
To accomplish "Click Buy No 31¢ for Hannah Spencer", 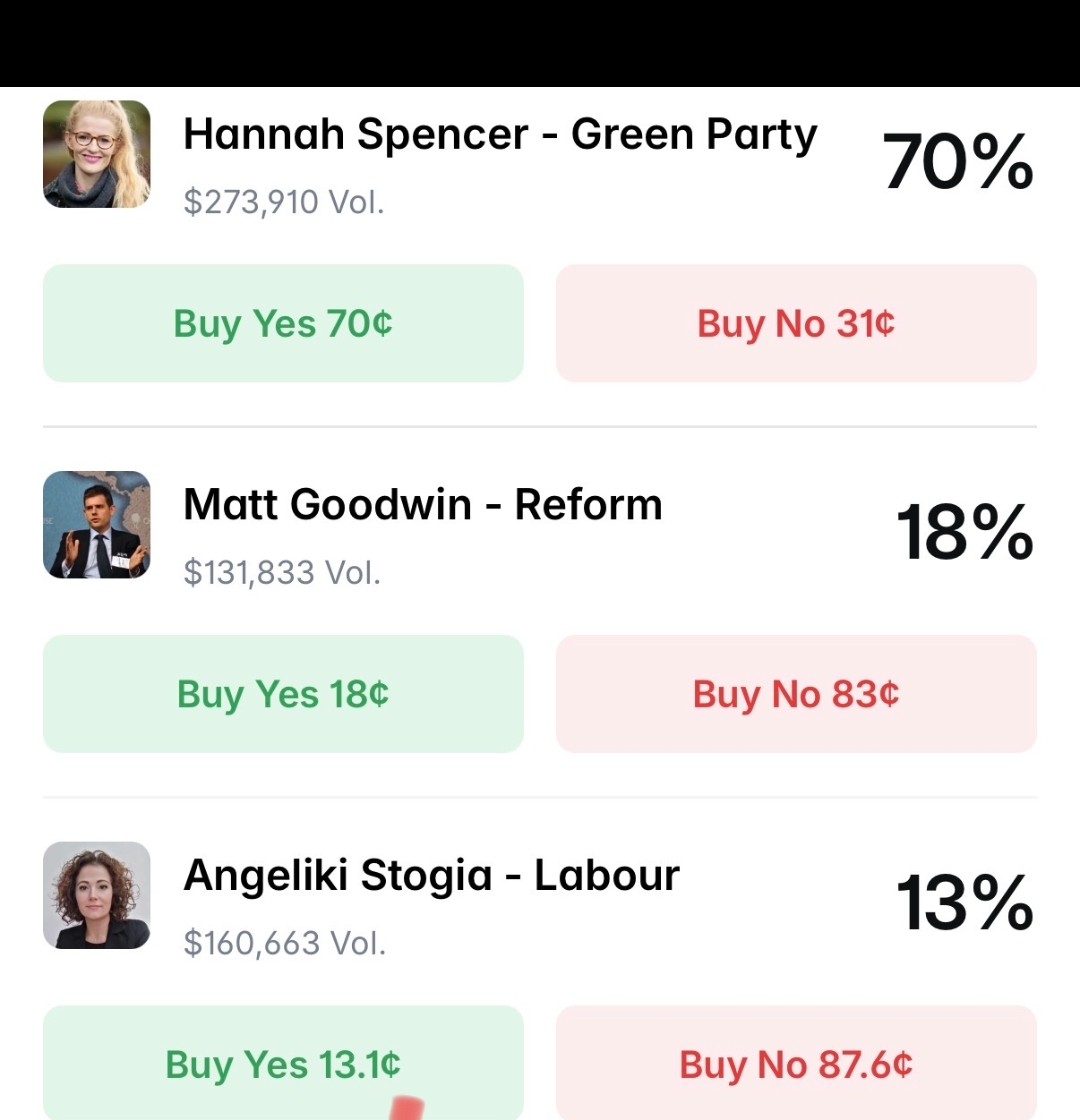I will [x=796, y=324].
